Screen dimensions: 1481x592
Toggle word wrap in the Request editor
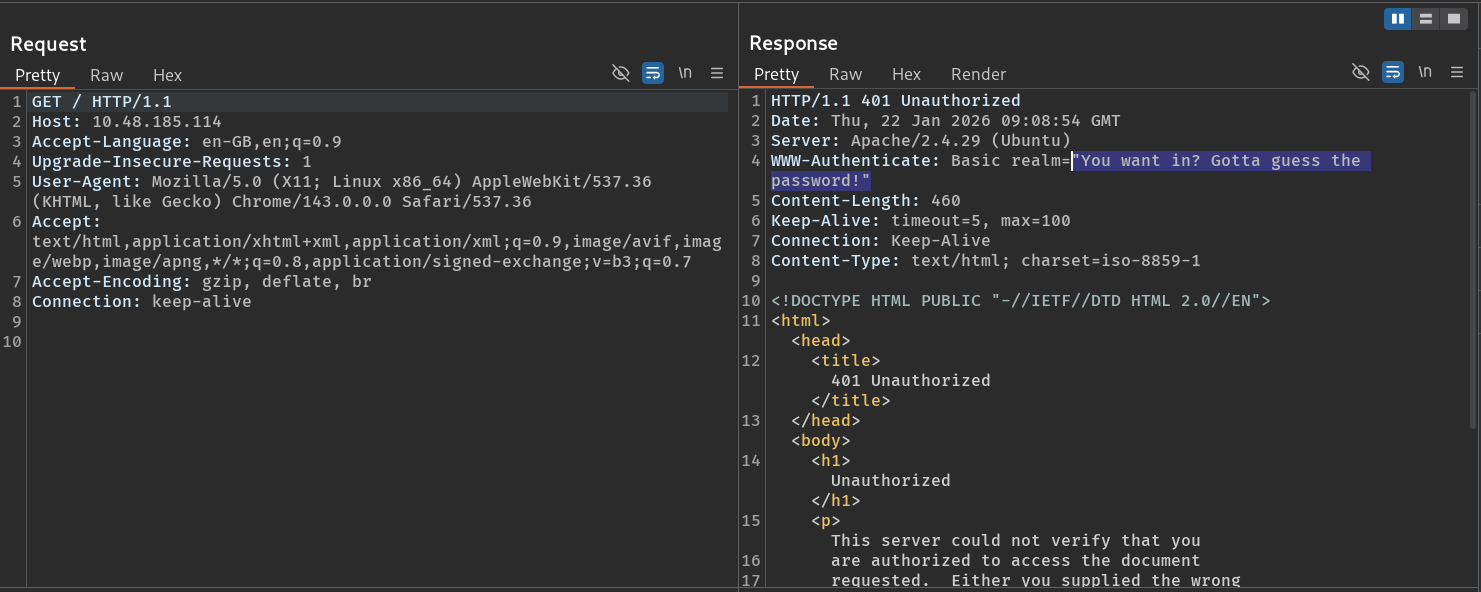pyautogui.click(x=653, y=73)
